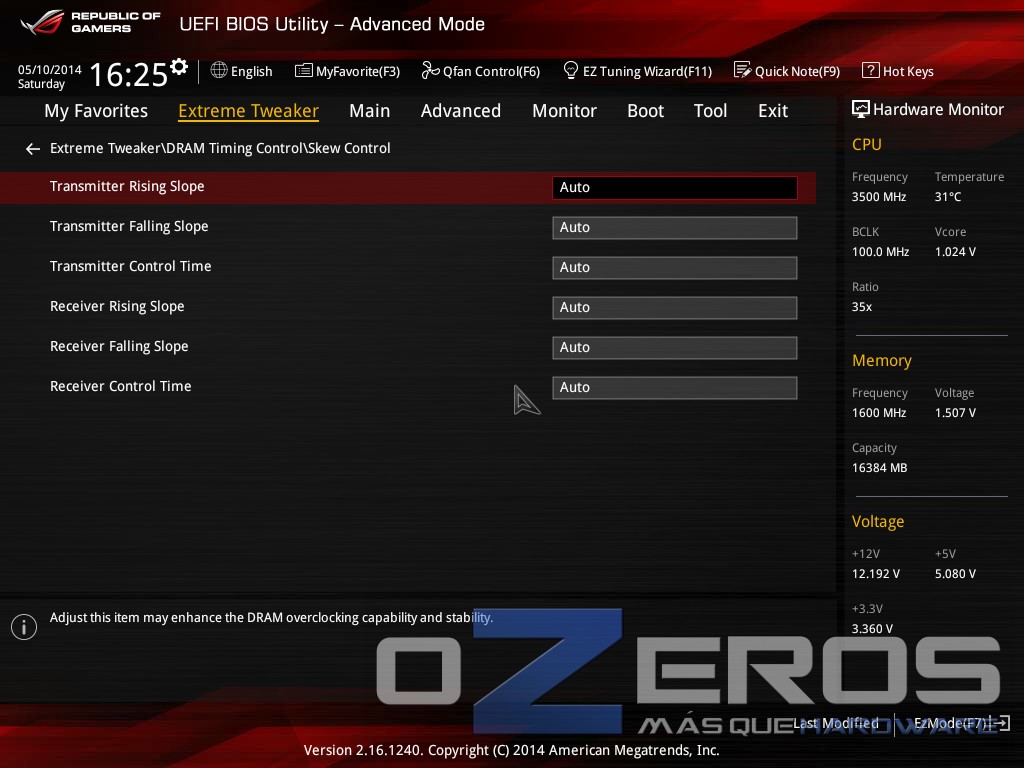This screenshot has width=1024, height=768.
Task: Open Transmitter Falling Slope dropdown
Action: point(675,227)
